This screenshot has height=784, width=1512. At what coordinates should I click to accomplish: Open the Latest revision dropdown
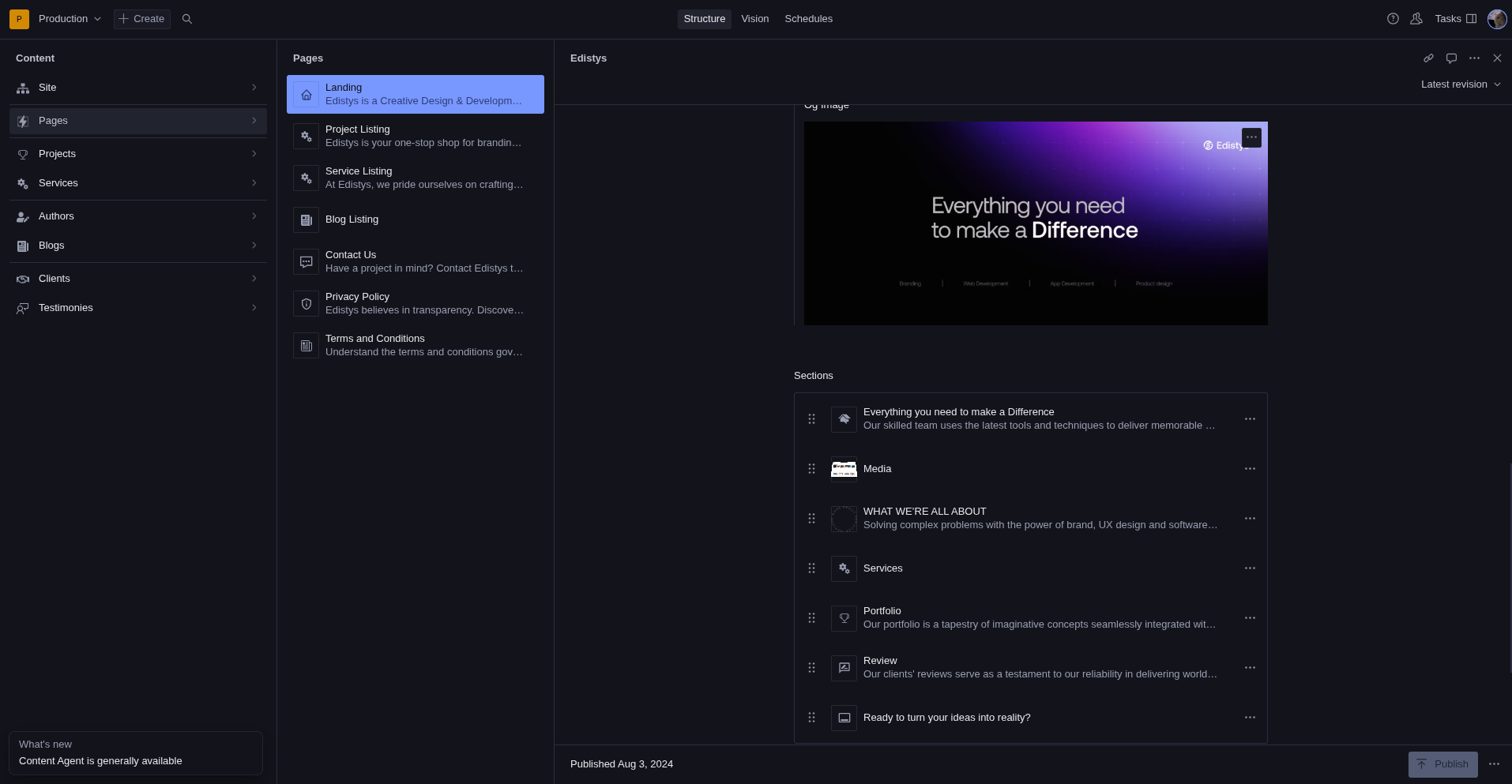tap(1461, 84)
